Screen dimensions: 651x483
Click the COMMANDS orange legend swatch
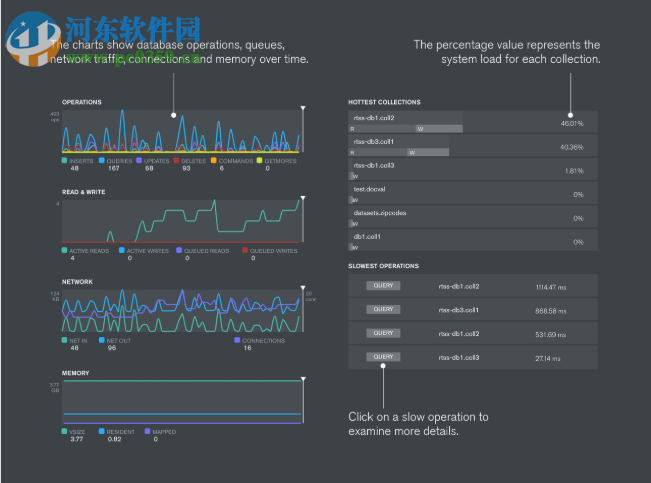pyautogui.click(x=213, y=160)
